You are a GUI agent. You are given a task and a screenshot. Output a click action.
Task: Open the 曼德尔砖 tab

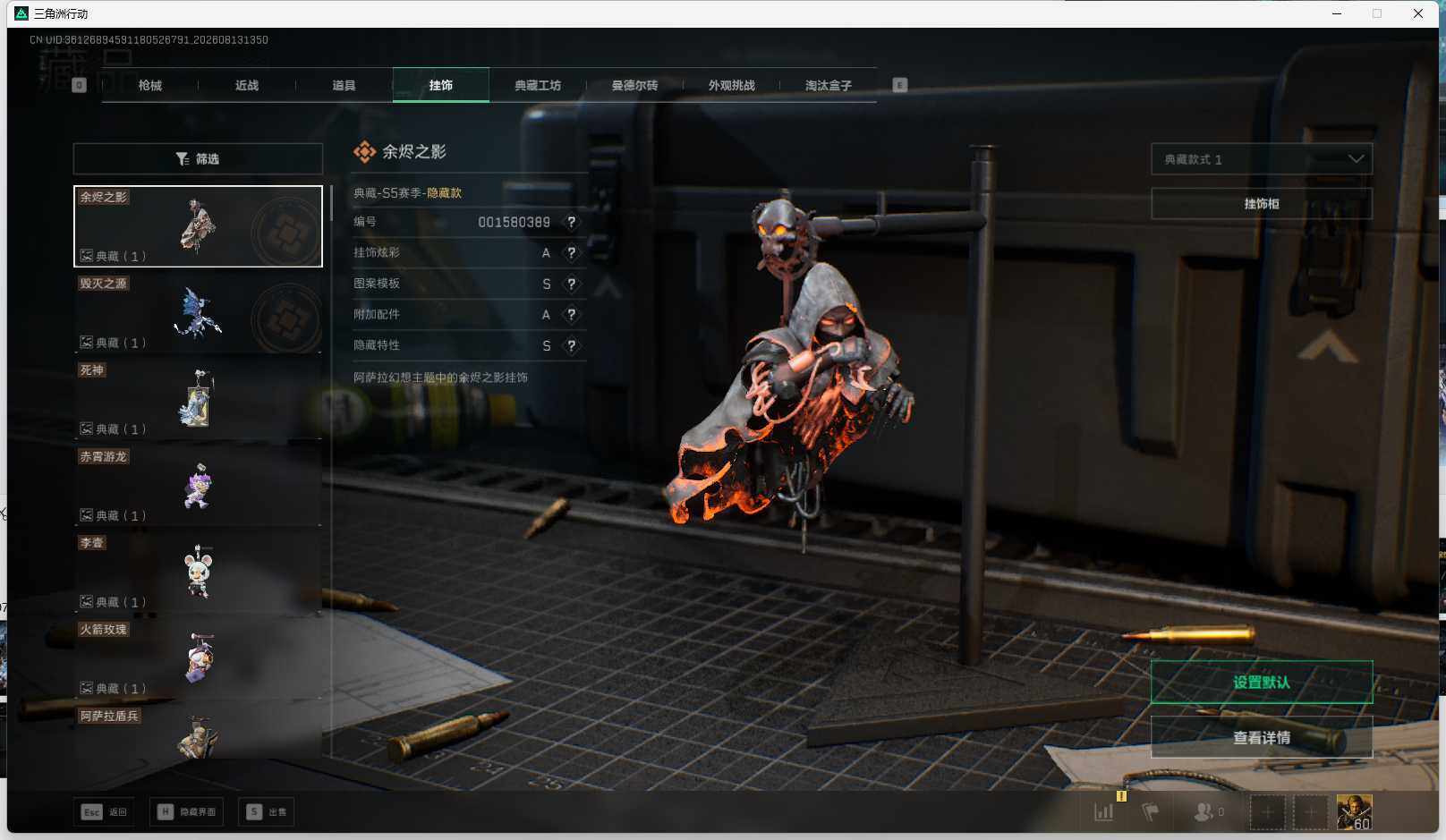pos(634,85)
